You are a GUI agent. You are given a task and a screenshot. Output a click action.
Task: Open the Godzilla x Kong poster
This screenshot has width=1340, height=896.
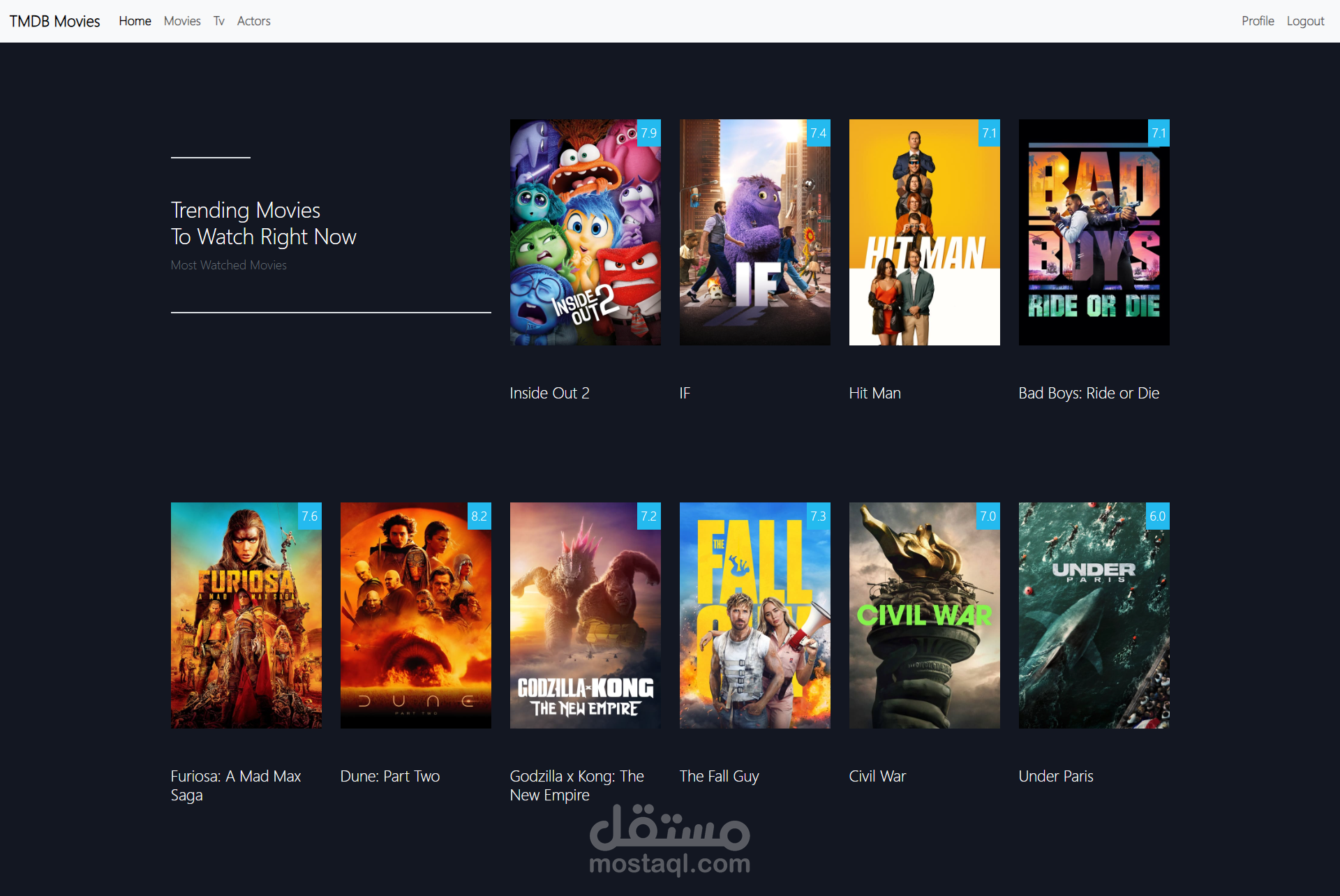585,615
